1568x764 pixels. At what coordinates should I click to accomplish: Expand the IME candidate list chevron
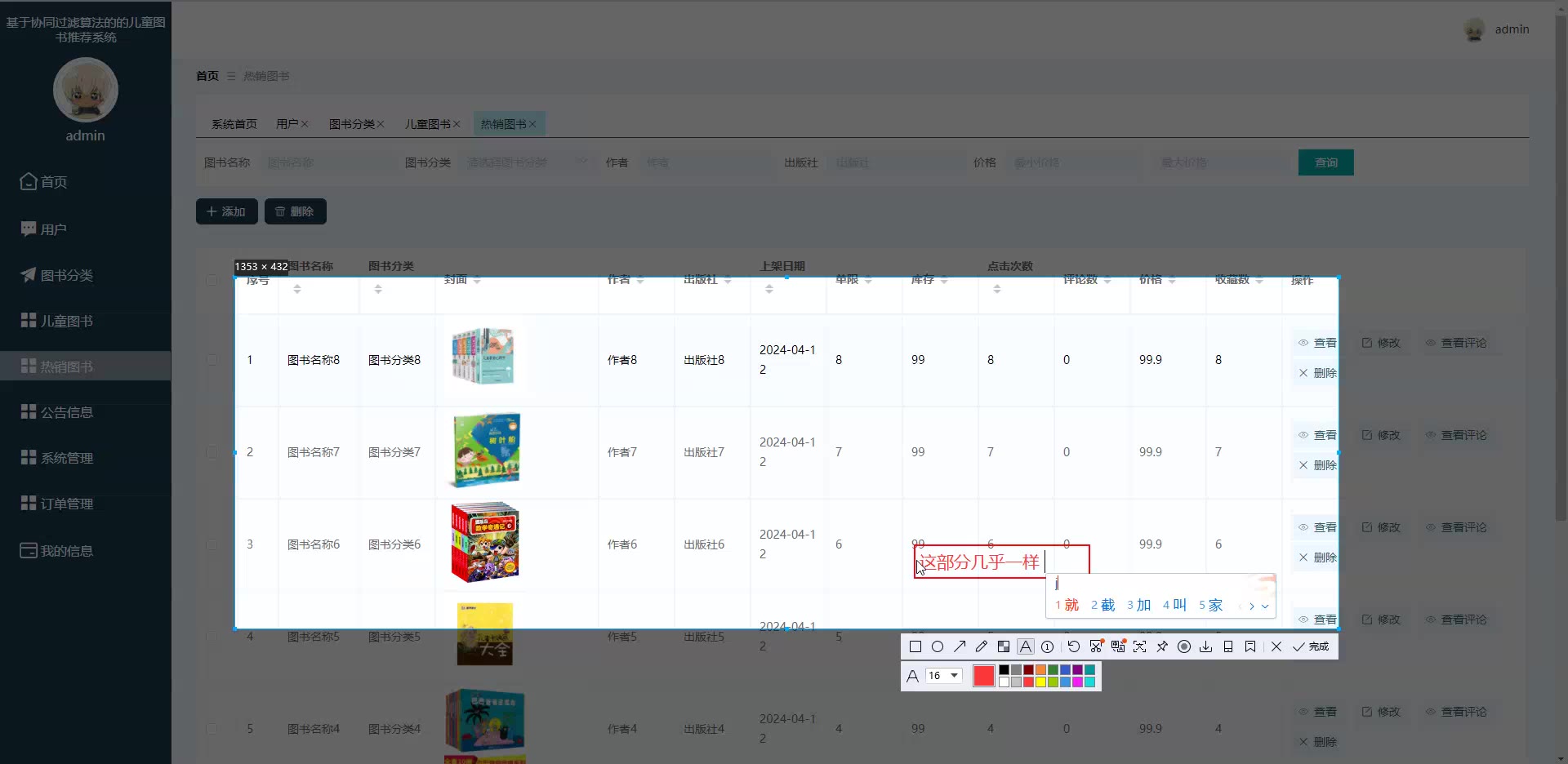click(1265, 606)
